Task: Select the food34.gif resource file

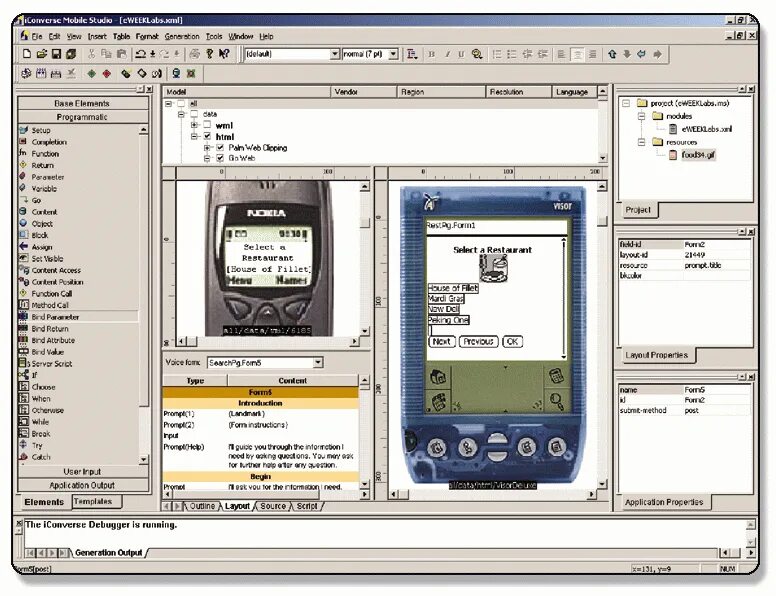Action: [698, 155]
